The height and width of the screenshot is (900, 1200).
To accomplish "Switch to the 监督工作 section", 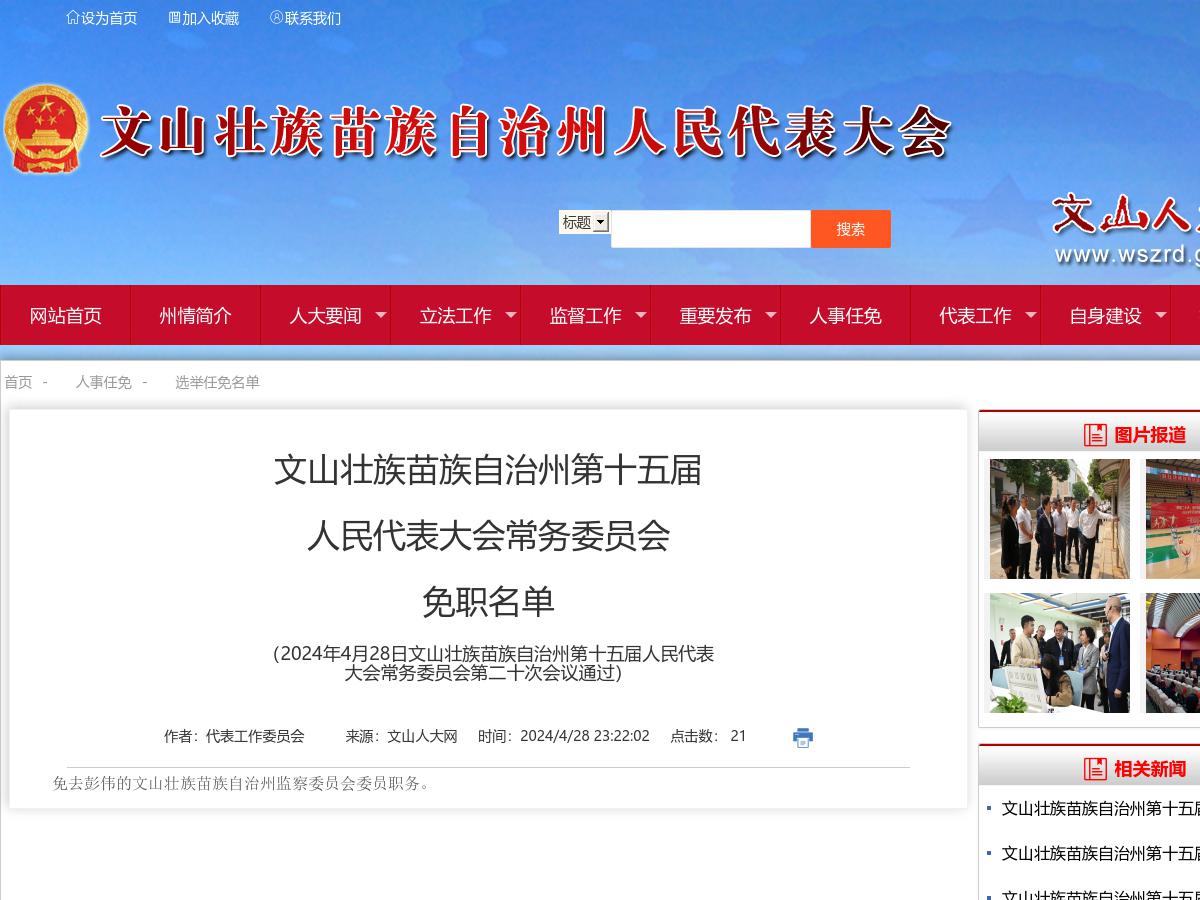I will coord(585,315).
